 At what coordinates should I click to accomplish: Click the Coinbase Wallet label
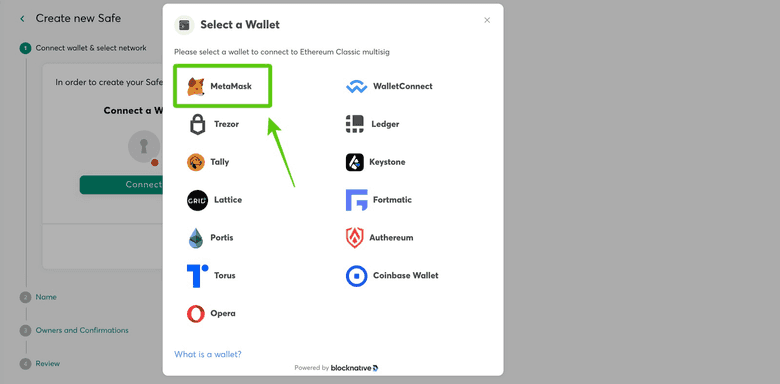[x=405, y=275]
